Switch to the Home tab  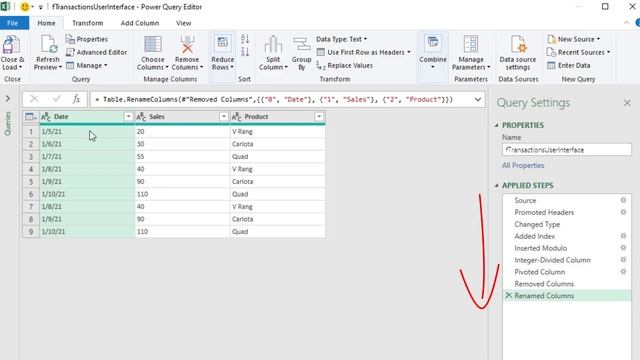point(47,23)
